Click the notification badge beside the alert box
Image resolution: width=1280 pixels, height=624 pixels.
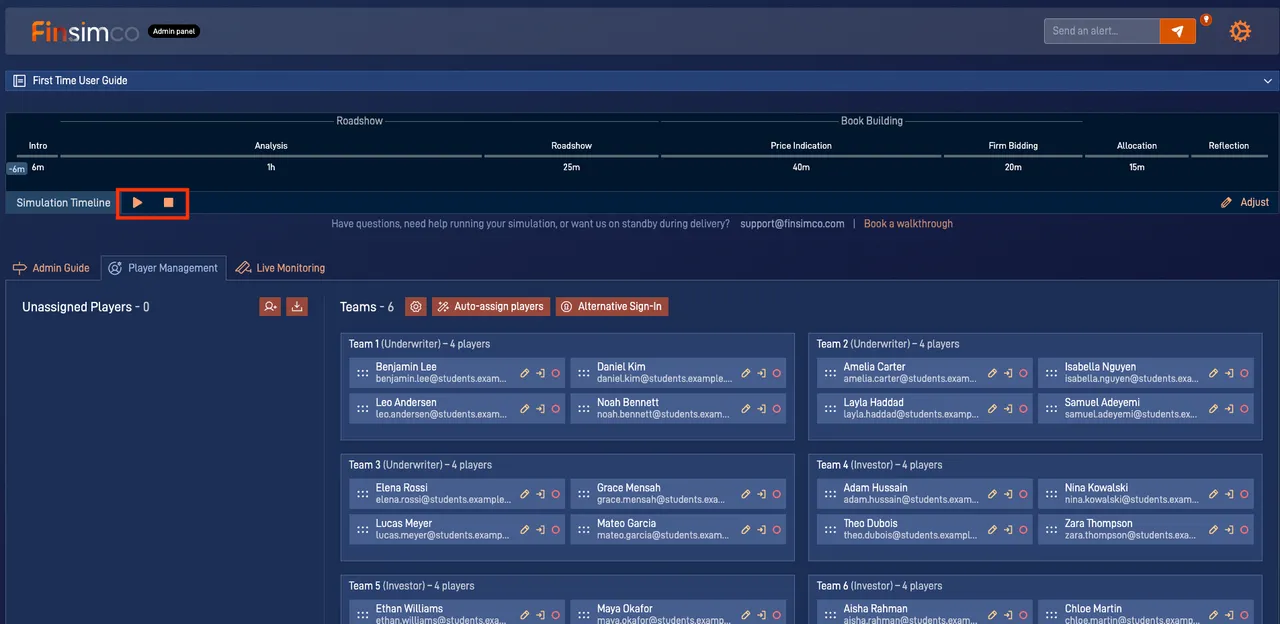tap(1206, 18)
